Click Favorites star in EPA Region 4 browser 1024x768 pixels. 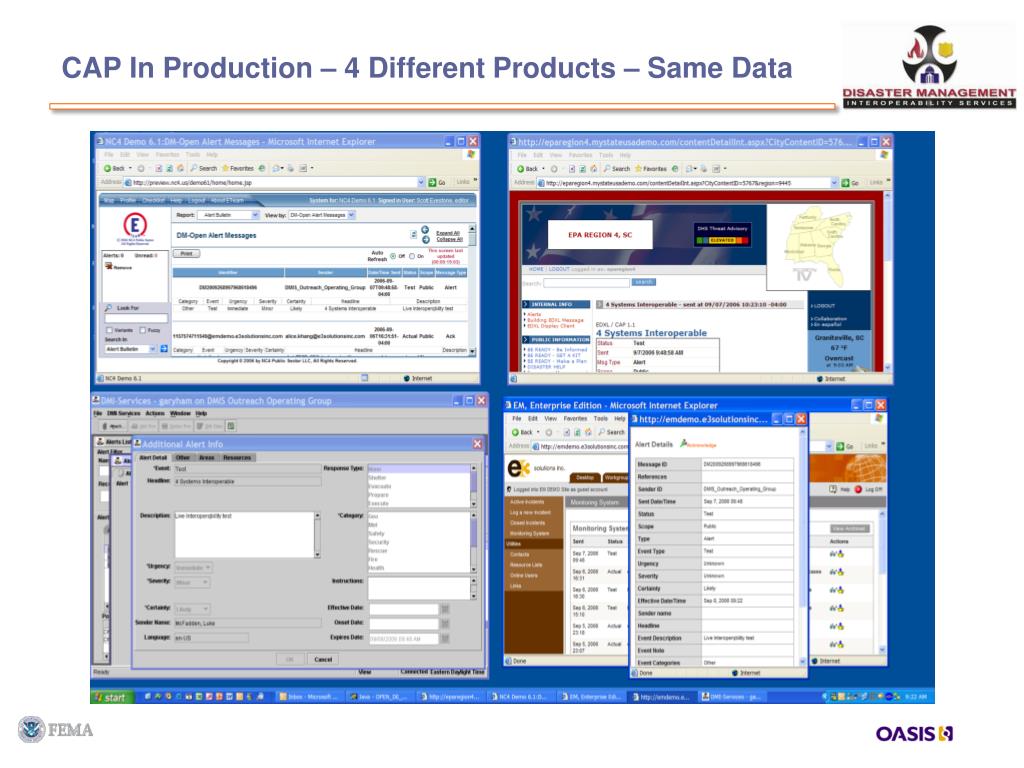[639, 168]
